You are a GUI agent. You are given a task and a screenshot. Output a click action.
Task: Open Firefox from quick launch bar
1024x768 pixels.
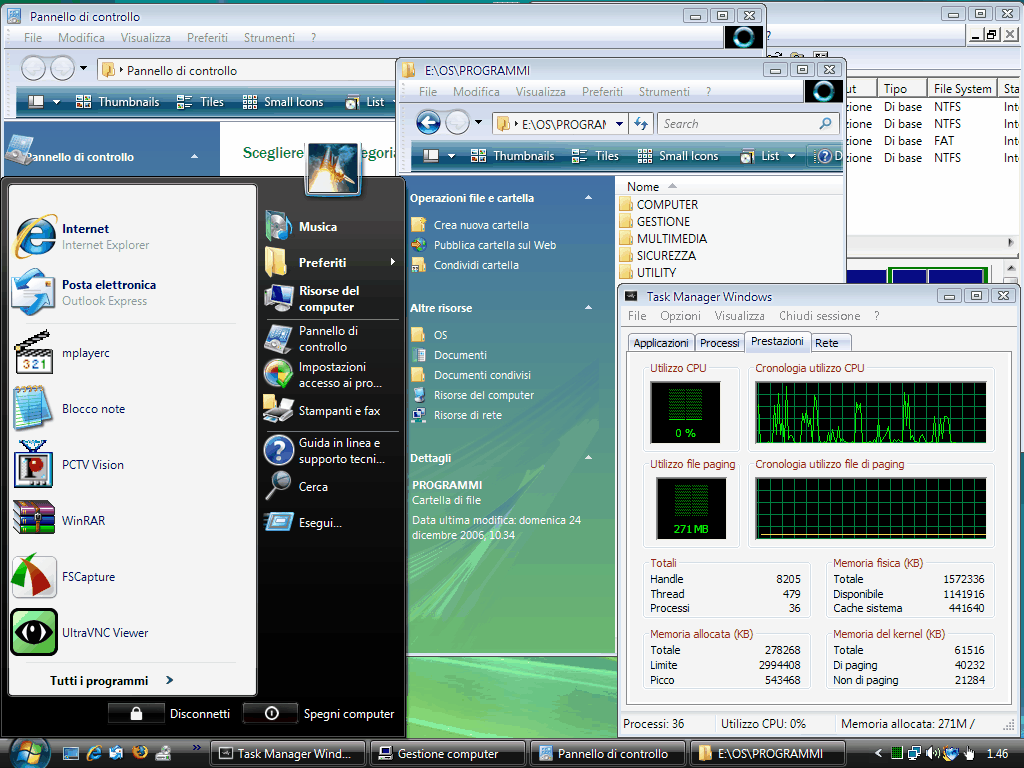click(x=140, y=753)
